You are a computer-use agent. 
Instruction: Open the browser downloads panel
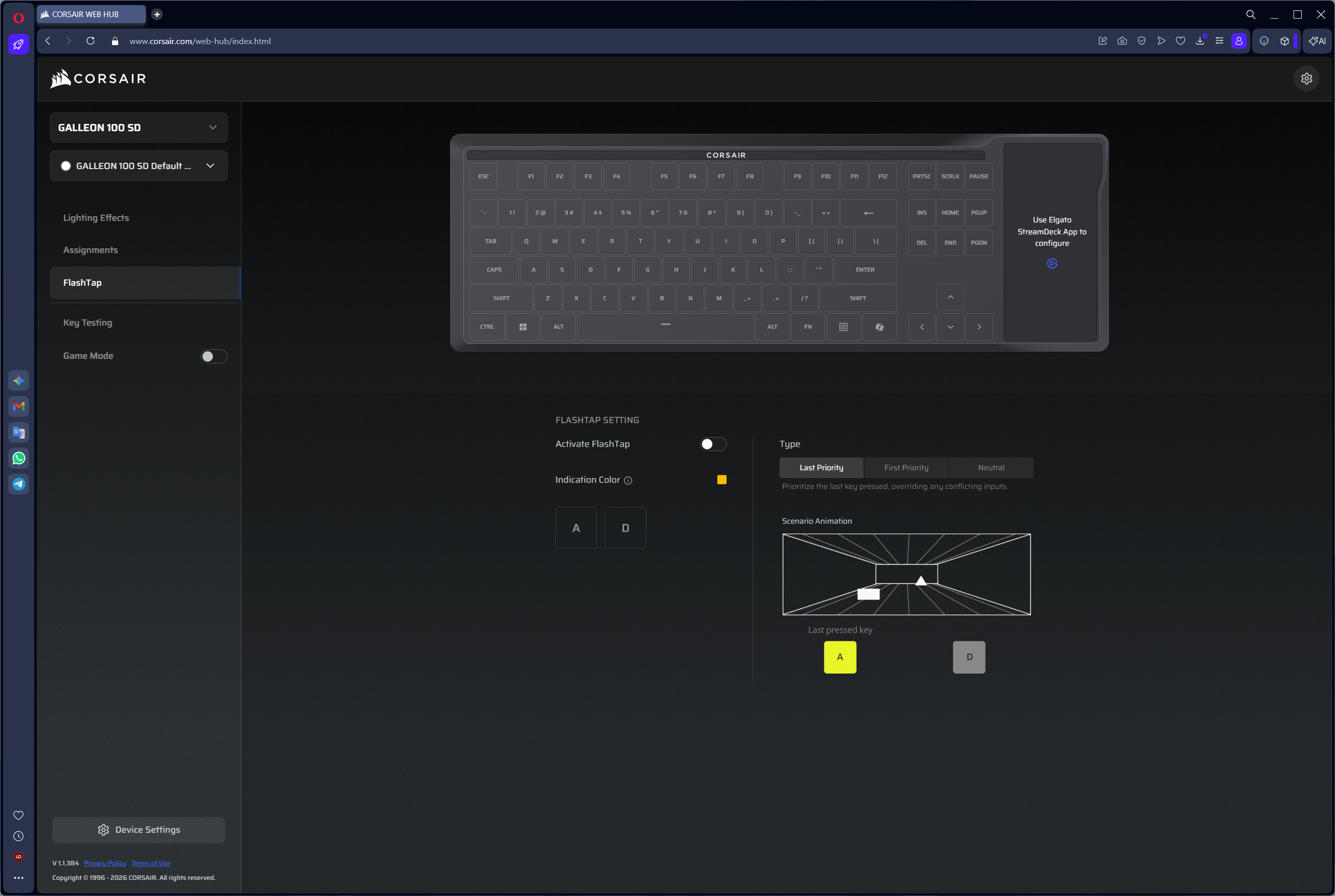[x=1200, y=40]
